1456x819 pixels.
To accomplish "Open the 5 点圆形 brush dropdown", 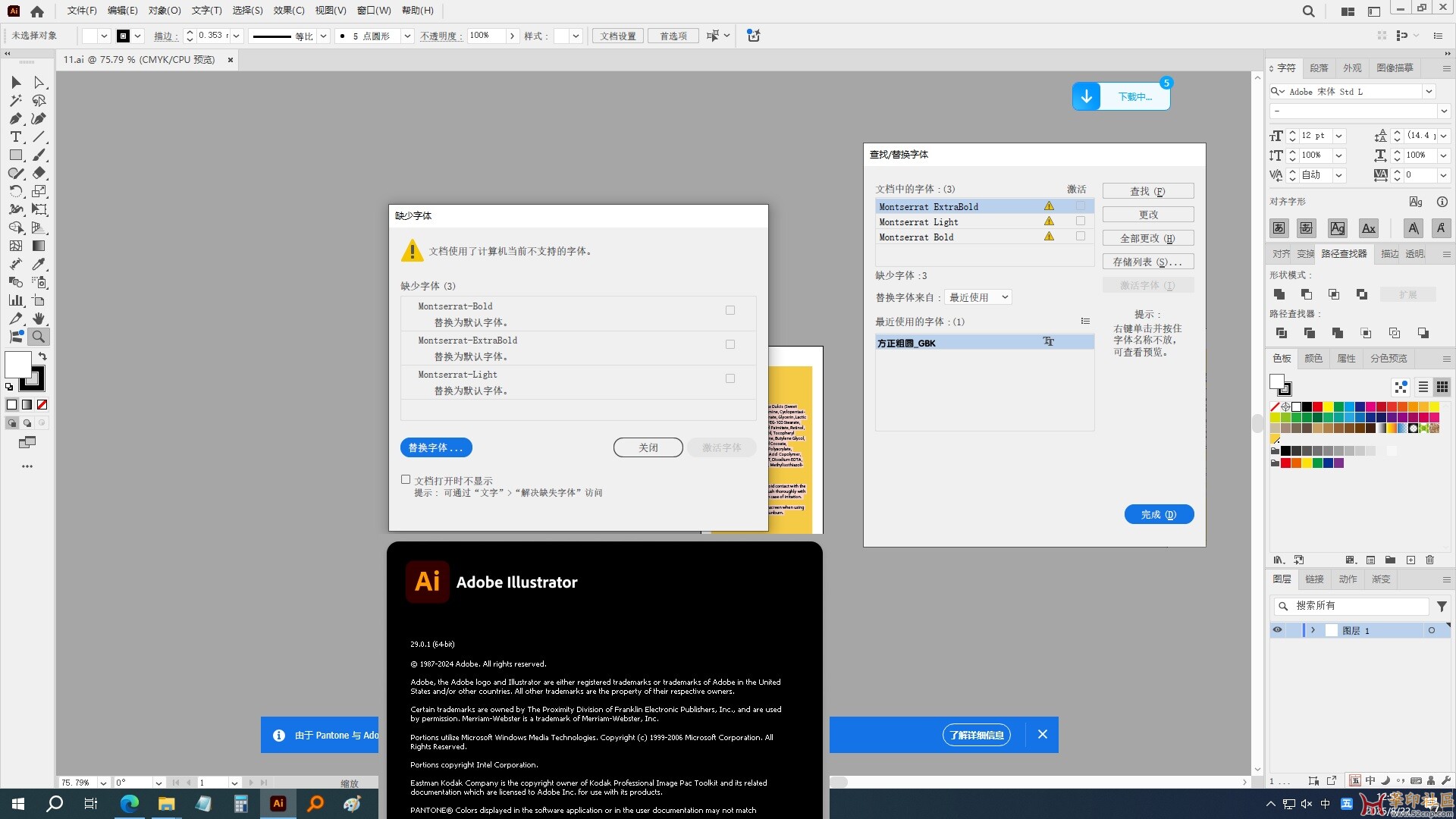I will coord(407,36).
